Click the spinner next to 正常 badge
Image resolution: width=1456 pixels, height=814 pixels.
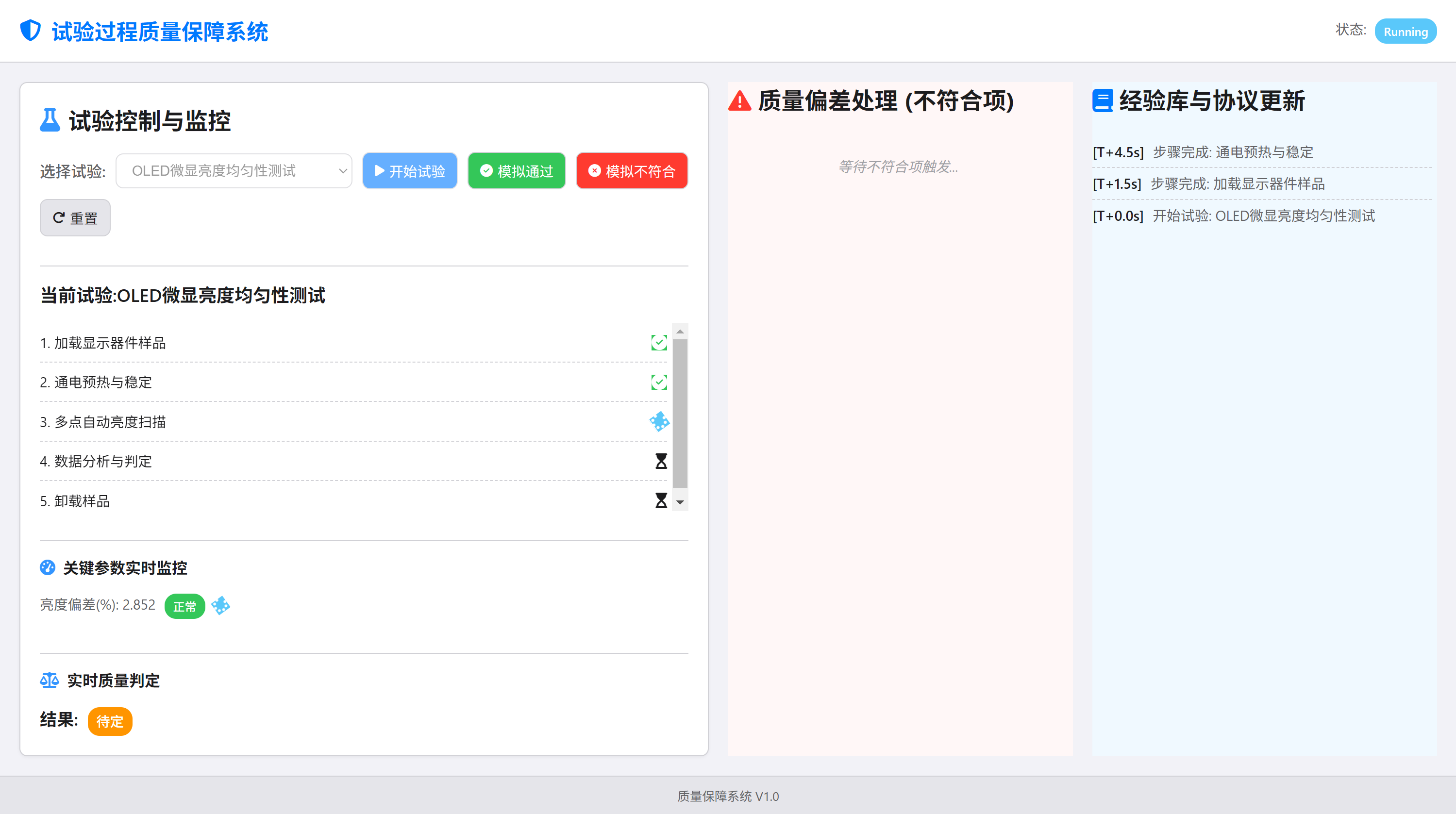(220, 605)
